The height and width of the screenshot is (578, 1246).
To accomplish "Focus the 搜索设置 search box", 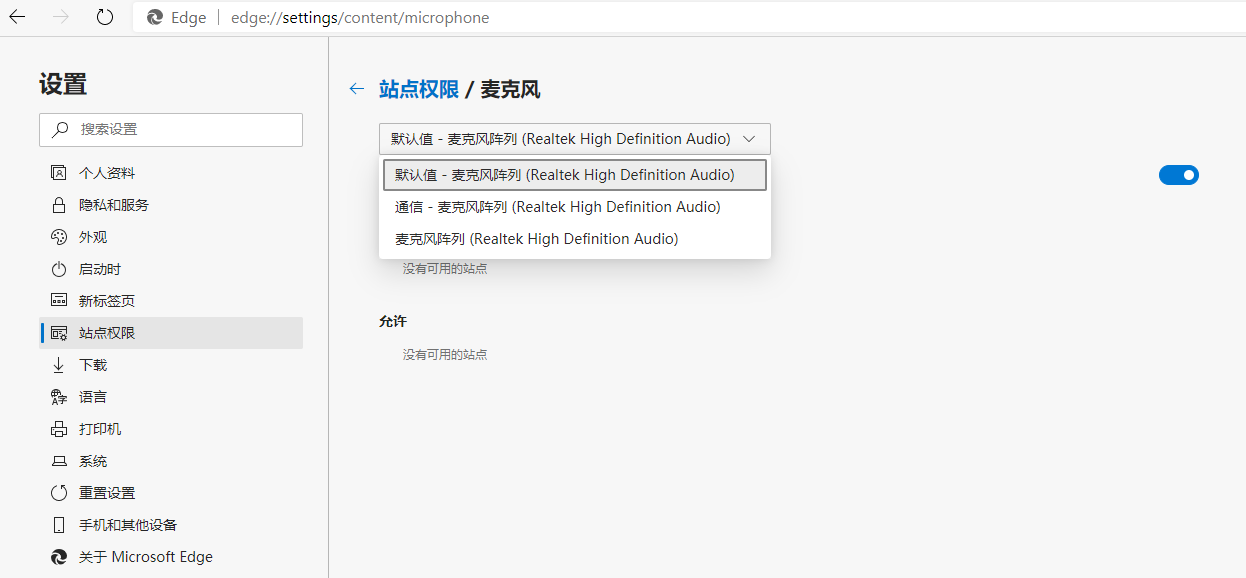I will 171,129.
